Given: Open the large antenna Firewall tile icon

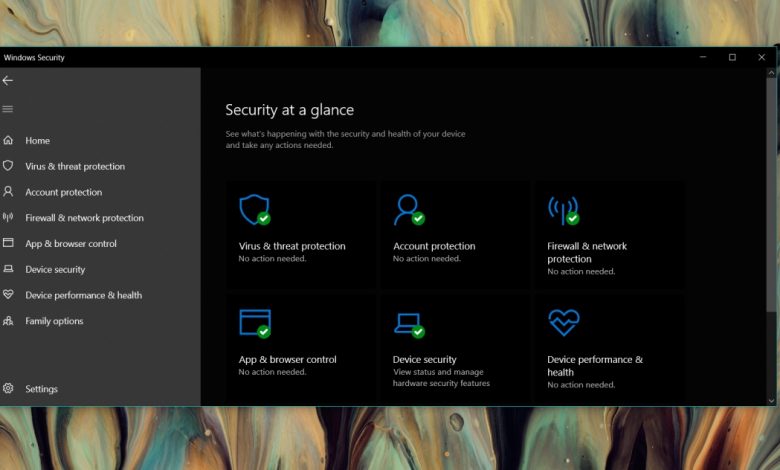Looking at the screenshot, I should click(564, 210).
